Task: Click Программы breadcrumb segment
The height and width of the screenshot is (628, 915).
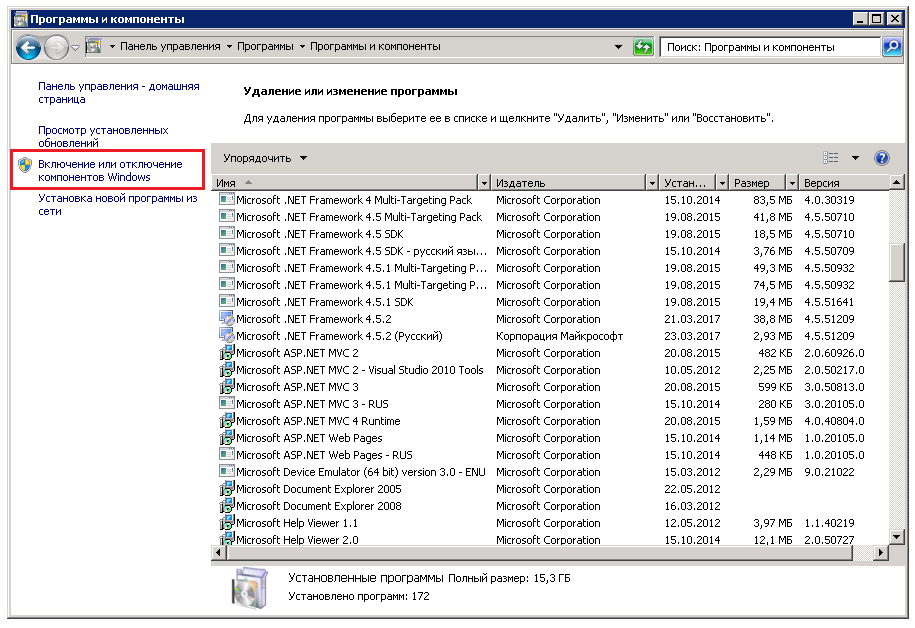Action: [x=265, y=47]
